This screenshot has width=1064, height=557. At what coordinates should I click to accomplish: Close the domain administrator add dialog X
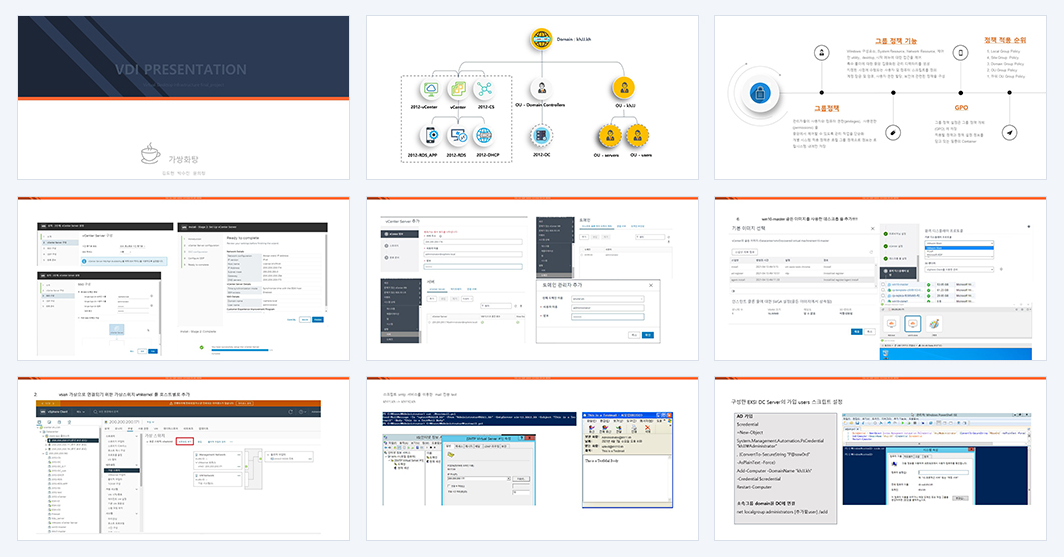coord(651,286)
